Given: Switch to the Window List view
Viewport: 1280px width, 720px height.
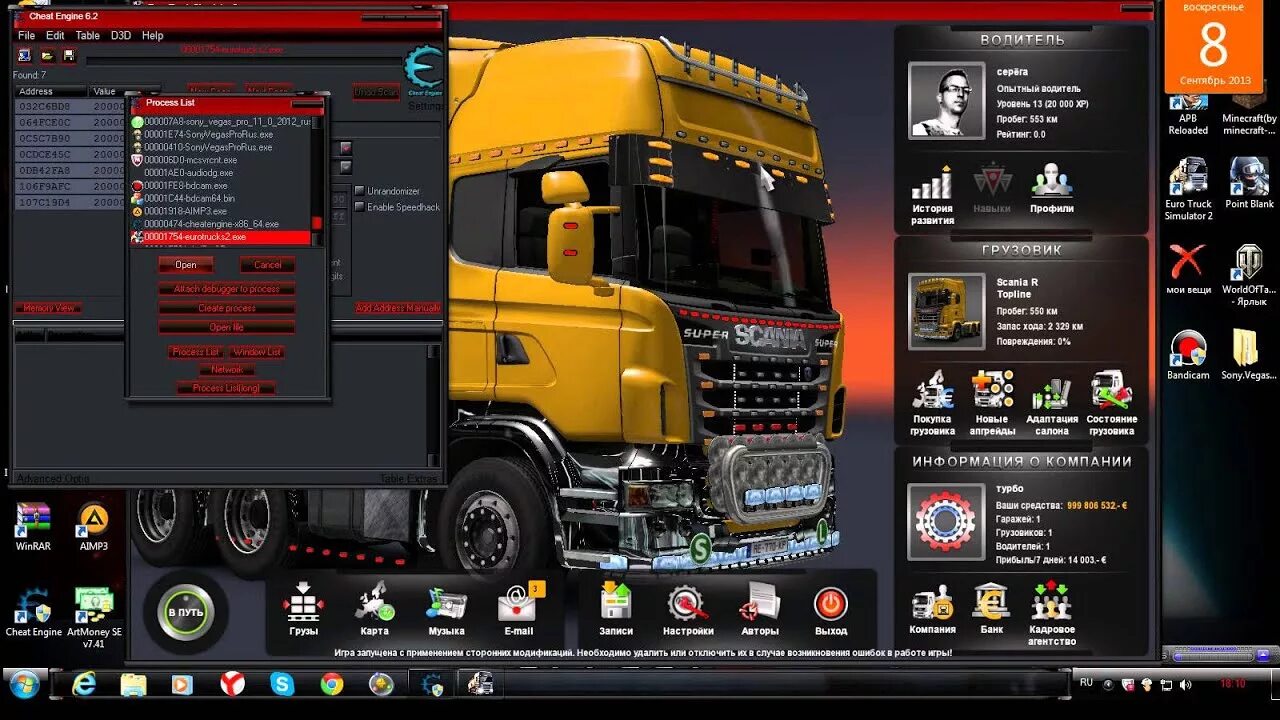Looking at the screenshot, I should [257, 352].
